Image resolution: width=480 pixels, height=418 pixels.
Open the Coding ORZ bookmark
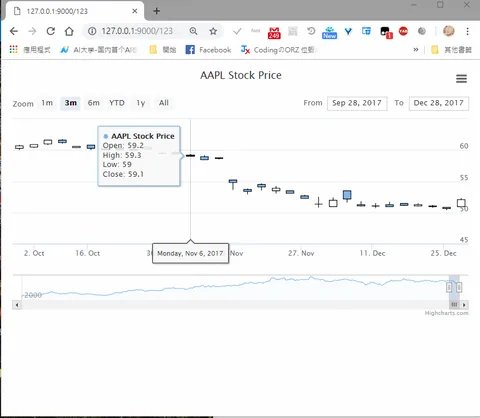279,50
